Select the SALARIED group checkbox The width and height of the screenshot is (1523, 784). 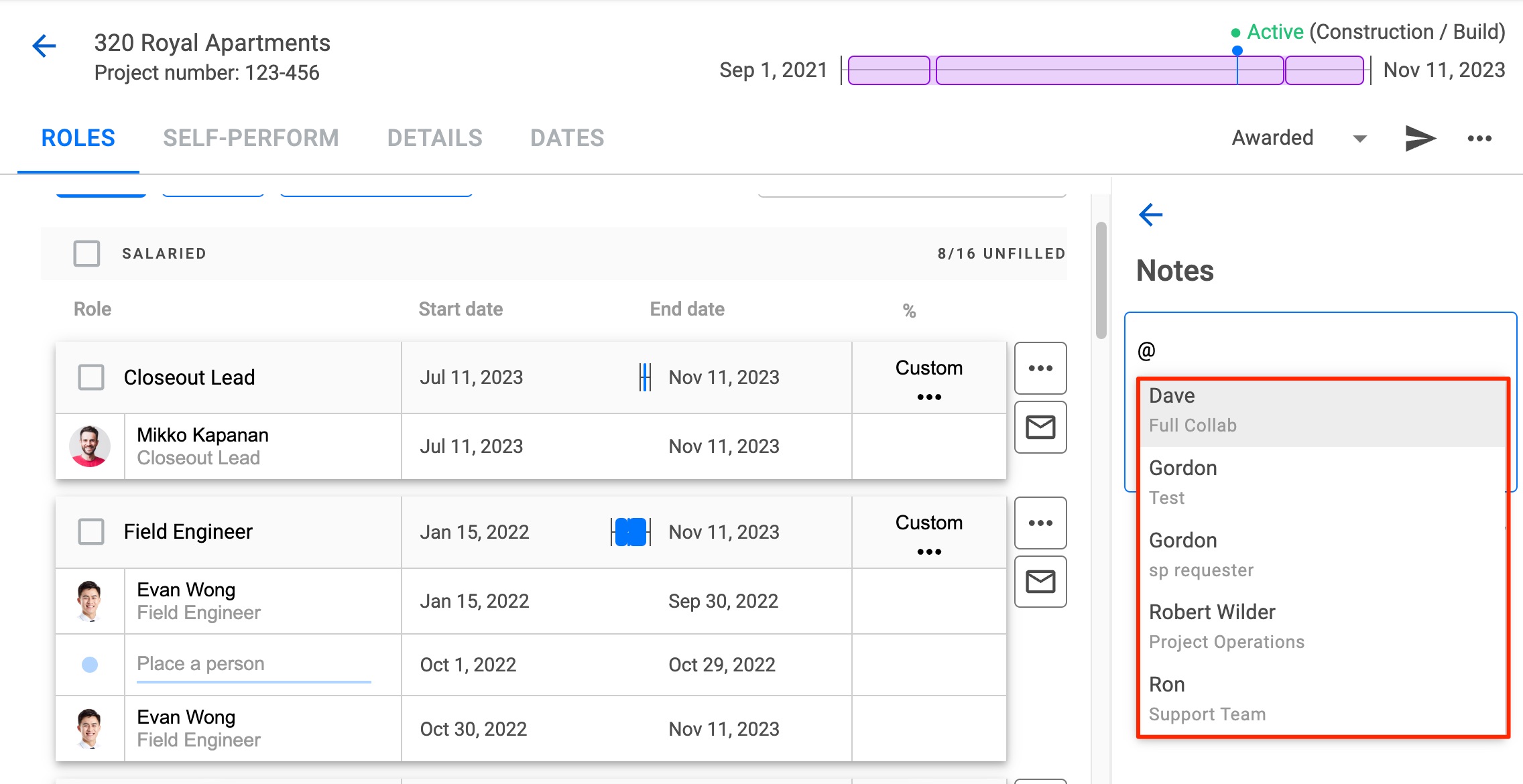86,253
